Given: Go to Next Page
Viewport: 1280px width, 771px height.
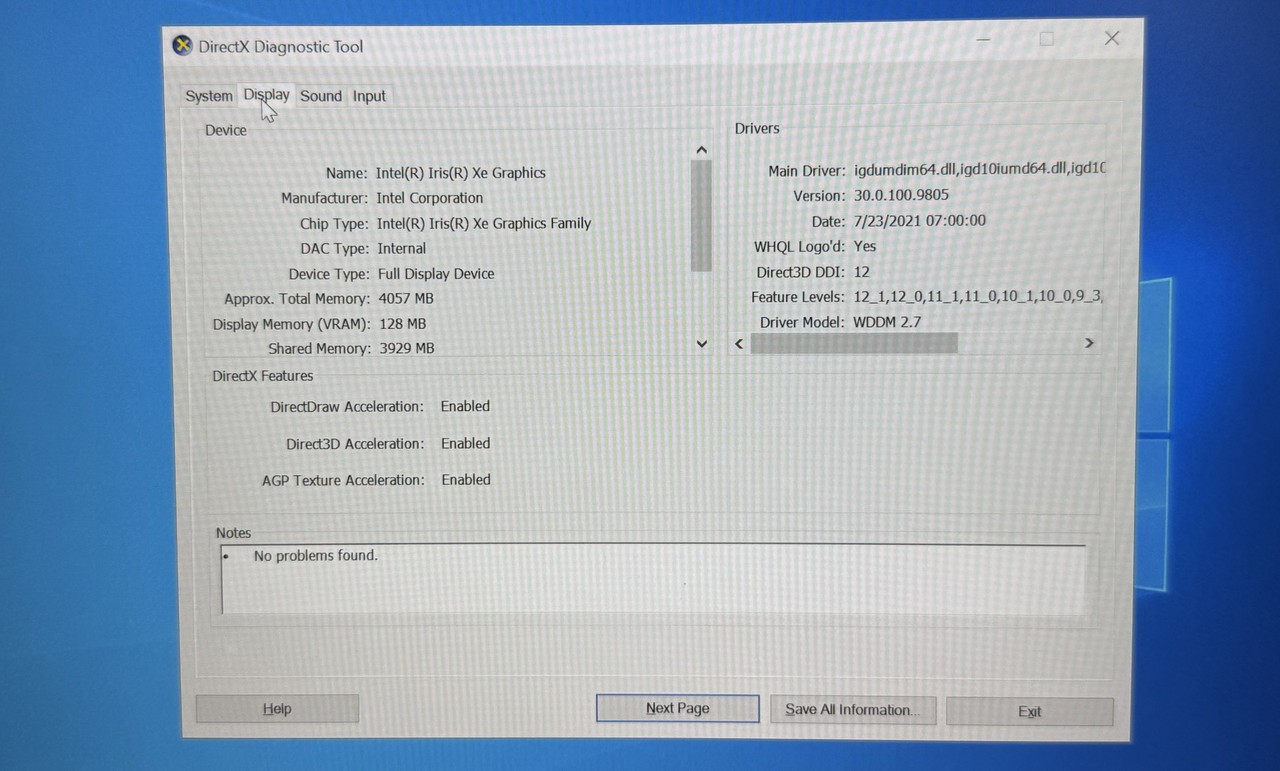Looking at the screenshot, I should (678, 708).
